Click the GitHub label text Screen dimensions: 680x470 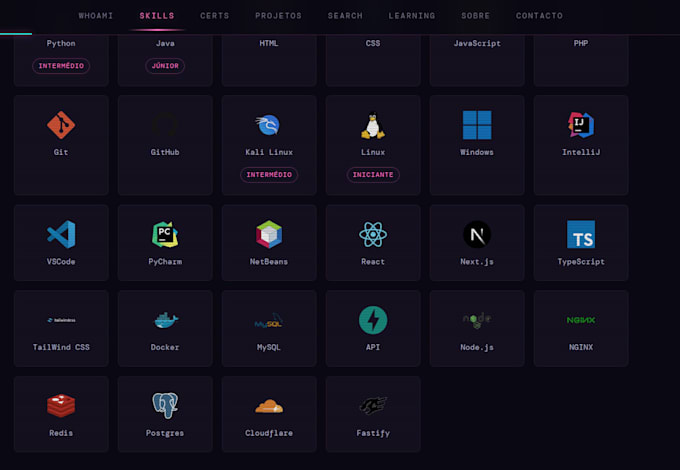pos(165,152)
